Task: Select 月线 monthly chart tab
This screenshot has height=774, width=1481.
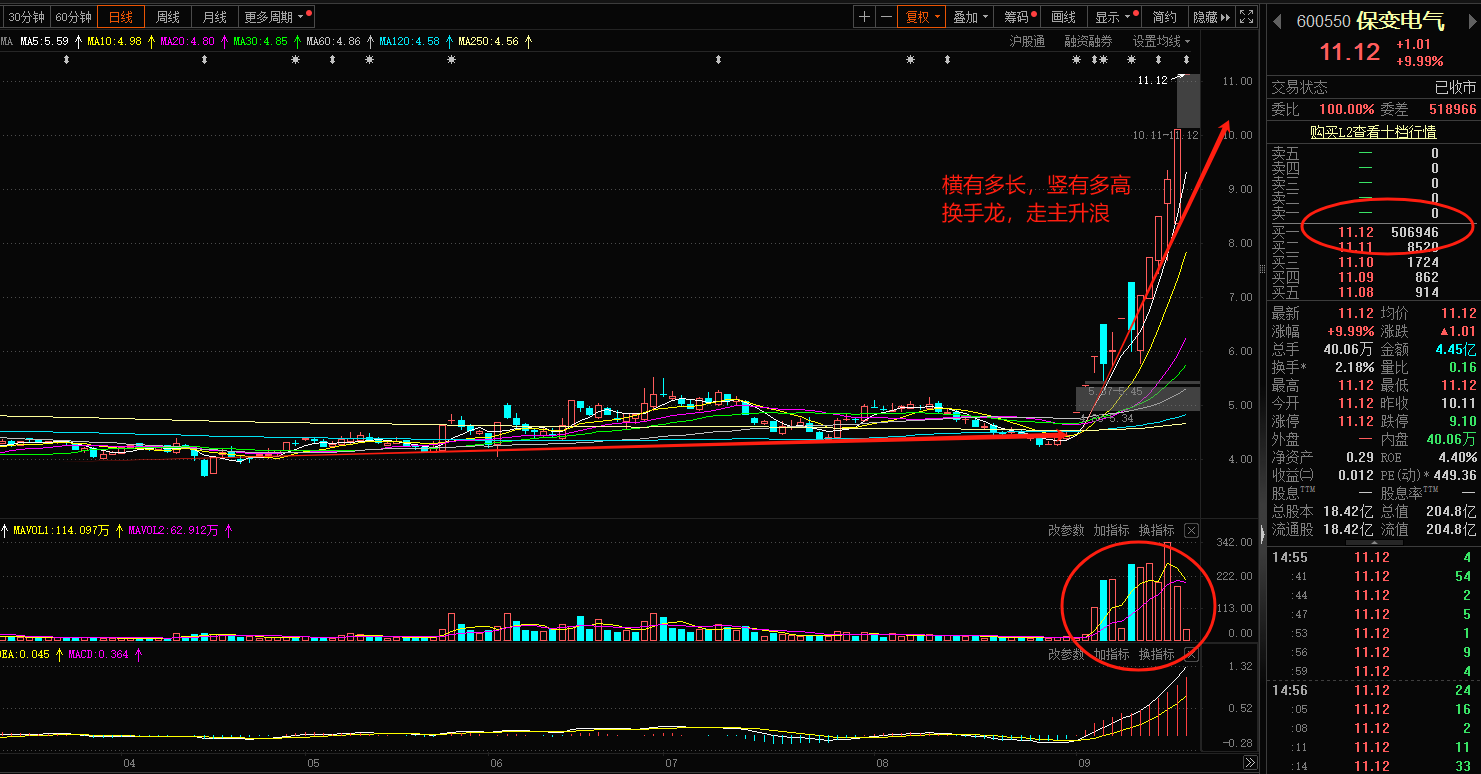Action: [214, 17]
